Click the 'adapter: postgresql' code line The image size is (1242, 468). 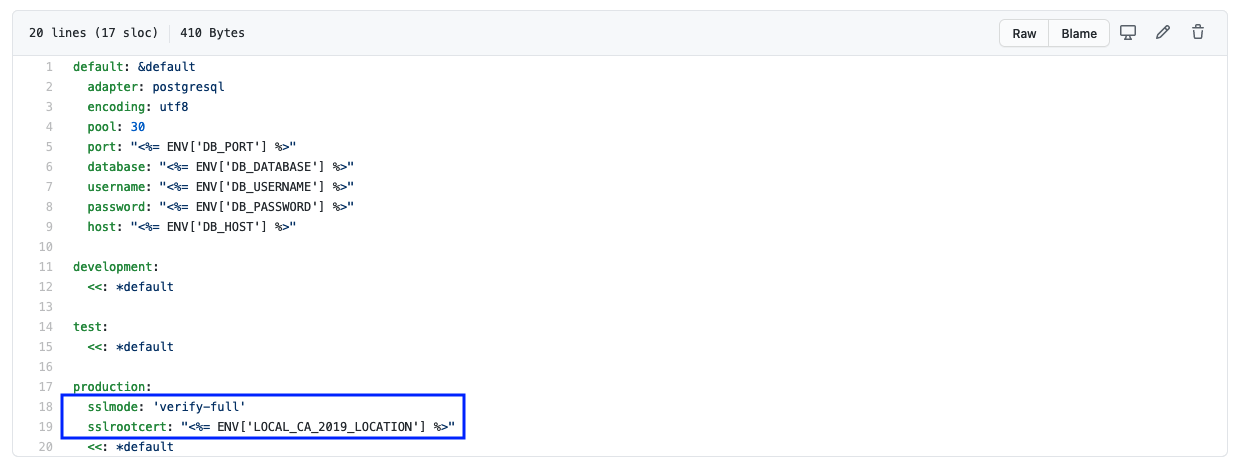click(x=155, y=87)
